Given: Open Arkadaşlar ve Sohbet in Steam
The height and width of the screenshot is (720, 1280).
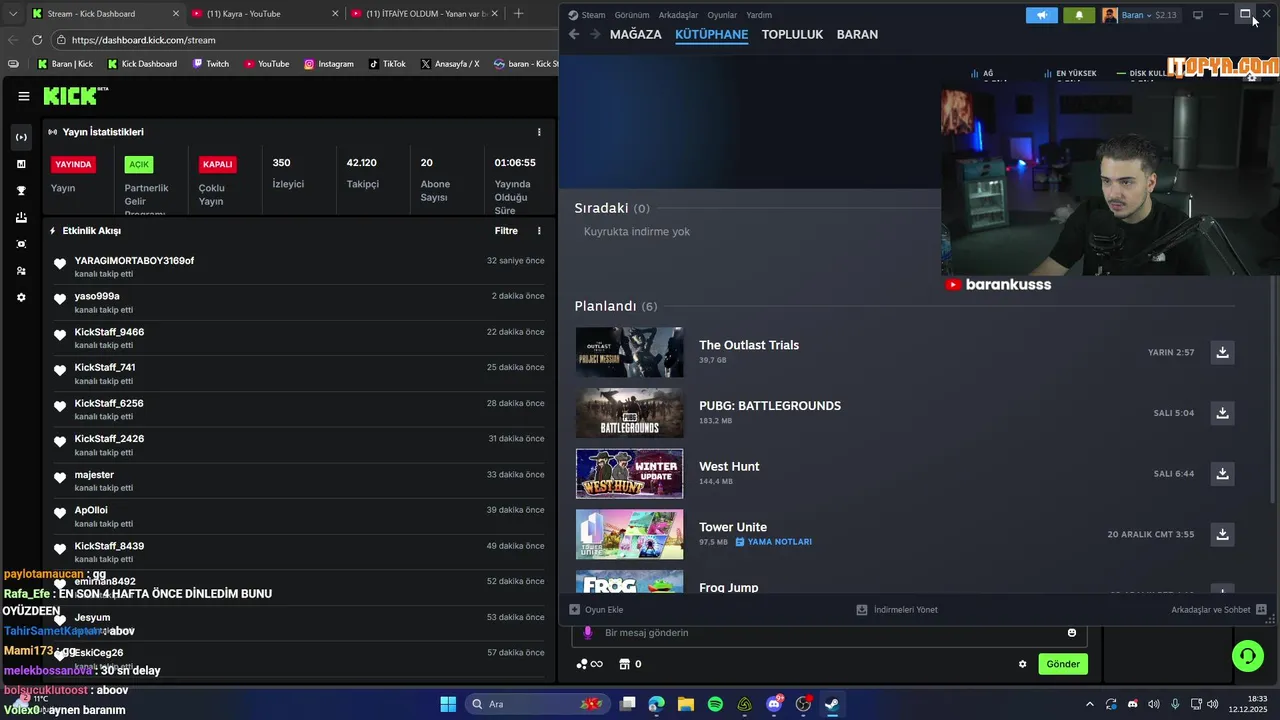Looking at the screenshot, I should tap(1219, 610).
